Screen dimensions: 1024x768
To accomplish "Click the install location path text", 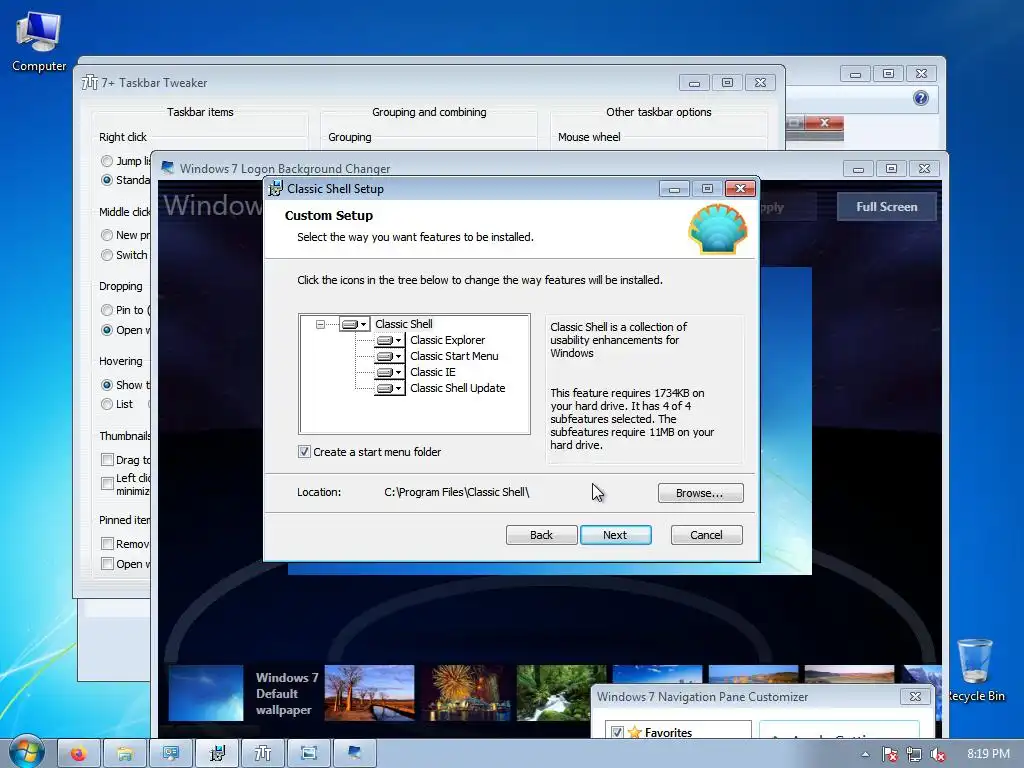I will coord(456,492).
